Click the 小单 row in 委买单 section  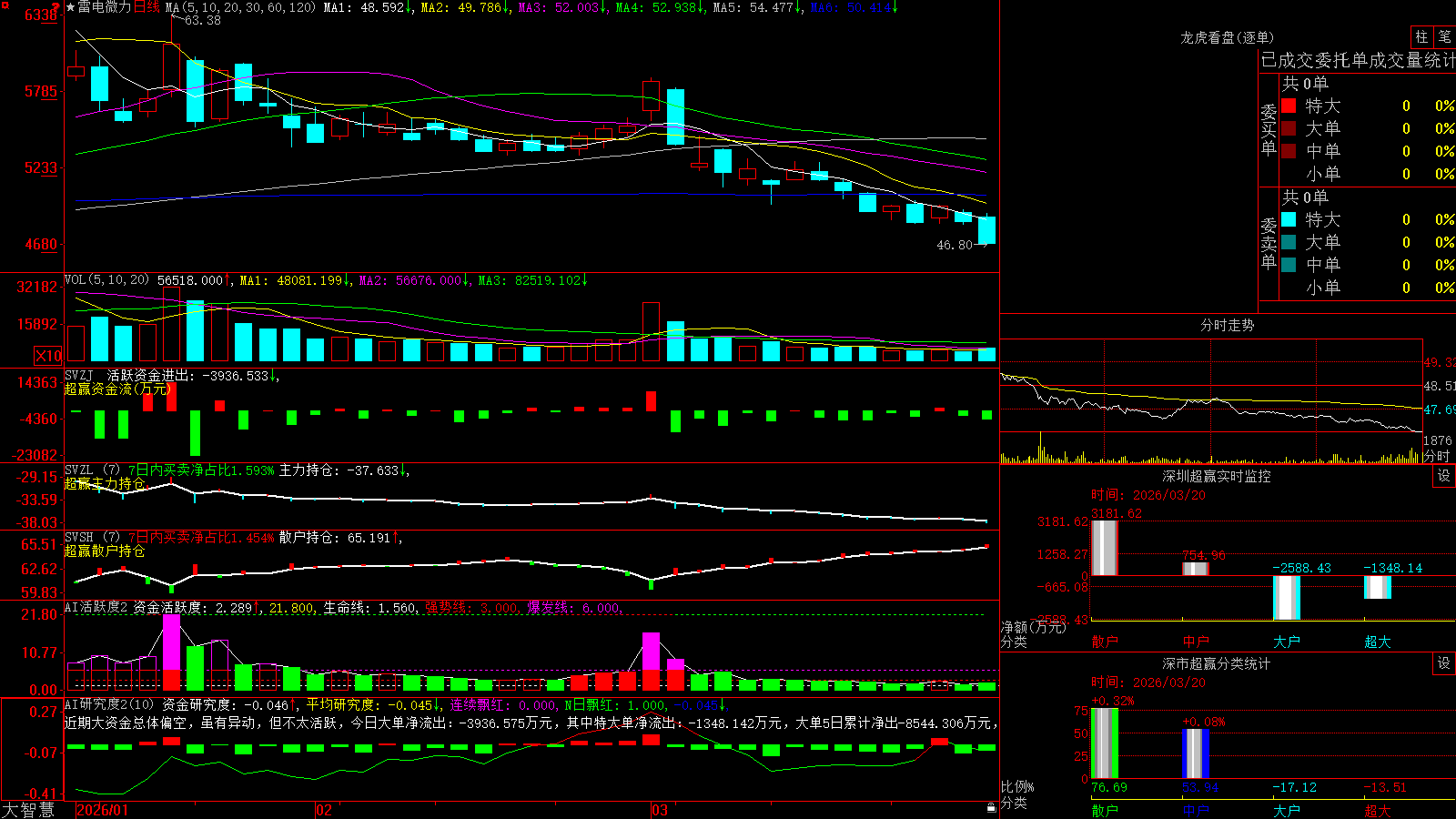point(1368,174)
